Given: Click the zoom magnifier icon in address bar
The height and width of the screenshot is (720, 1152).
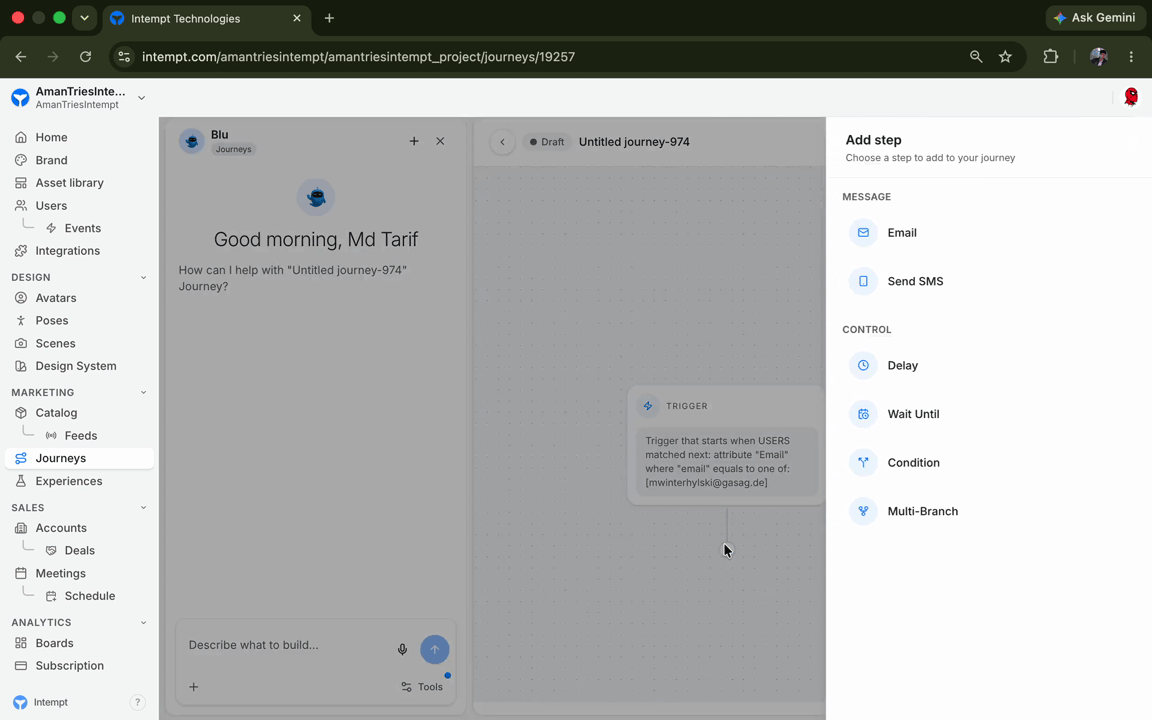Looking at the screenshot, I should click(976, 57).
